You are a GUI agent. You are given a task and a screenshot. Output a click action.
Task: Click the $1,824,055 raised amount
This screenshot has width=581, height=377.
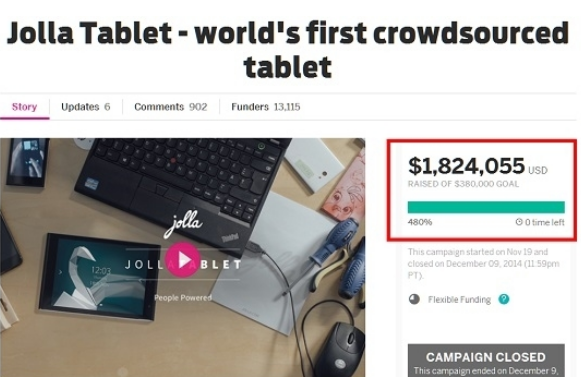(467, 166)
